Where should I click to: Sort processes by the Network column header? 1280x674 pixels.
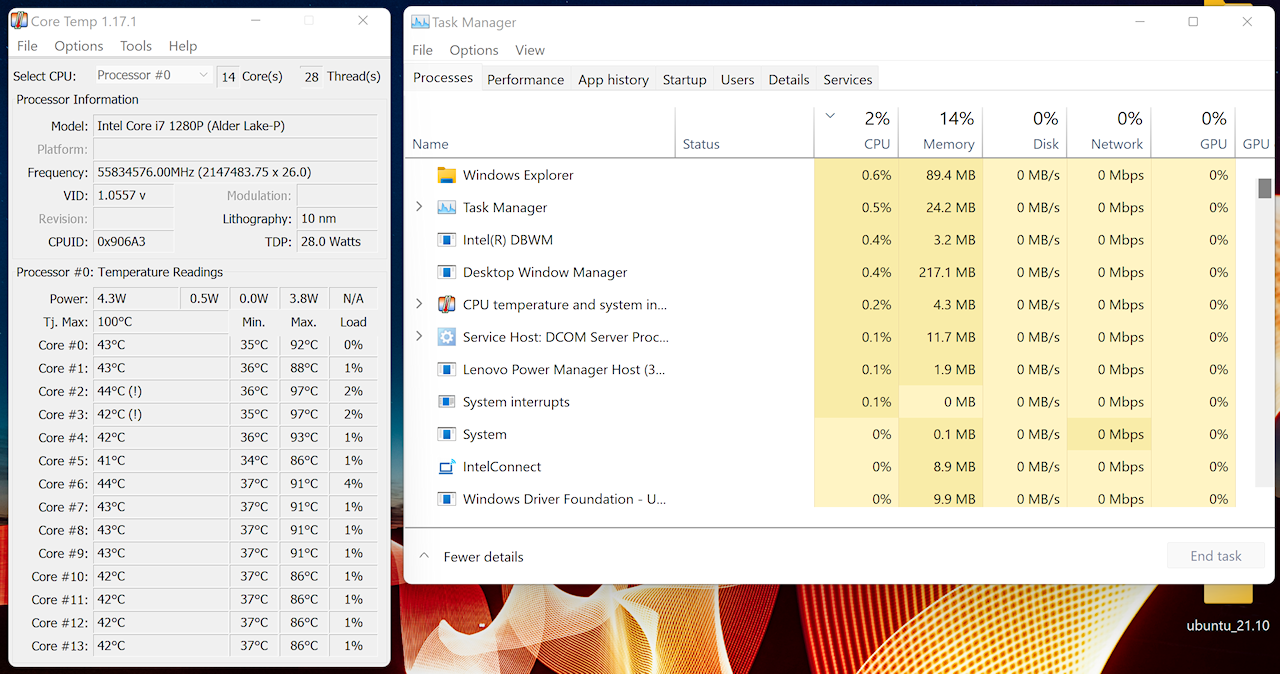click(x=1109, y=132)
